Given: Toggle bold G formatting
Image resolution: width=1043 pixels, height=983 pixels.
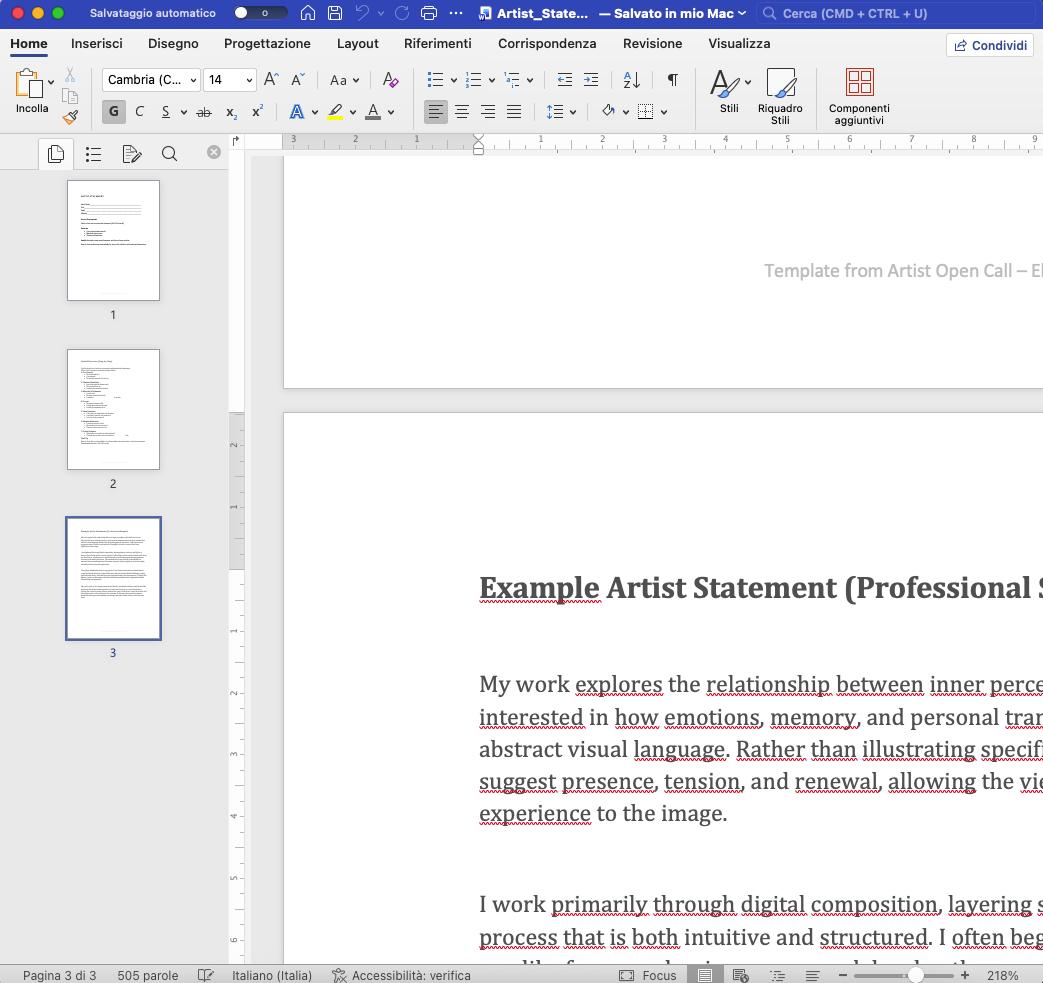Looking at the screenshot, I should 114,112.
